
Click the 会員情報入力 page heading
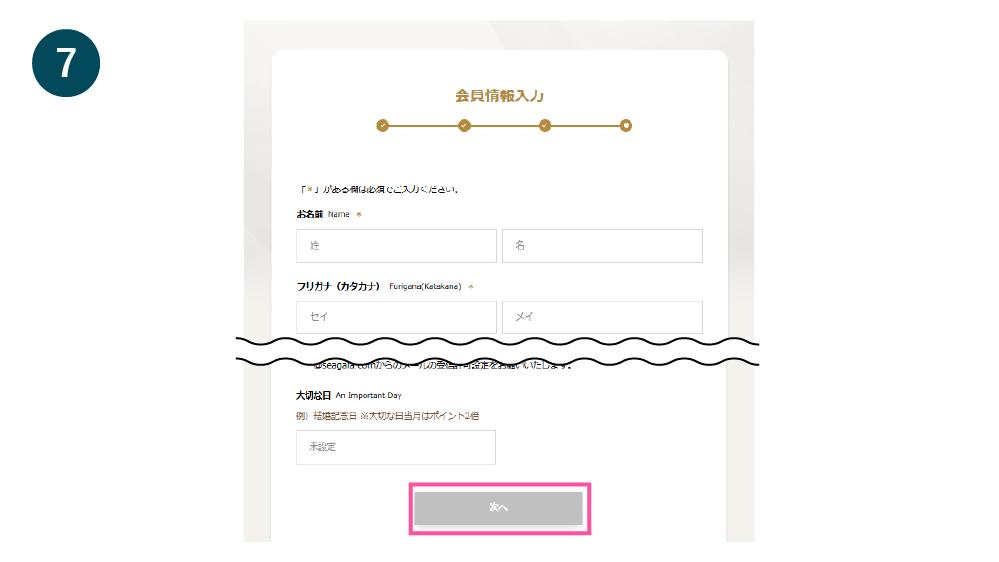click(x=499, y=96)
